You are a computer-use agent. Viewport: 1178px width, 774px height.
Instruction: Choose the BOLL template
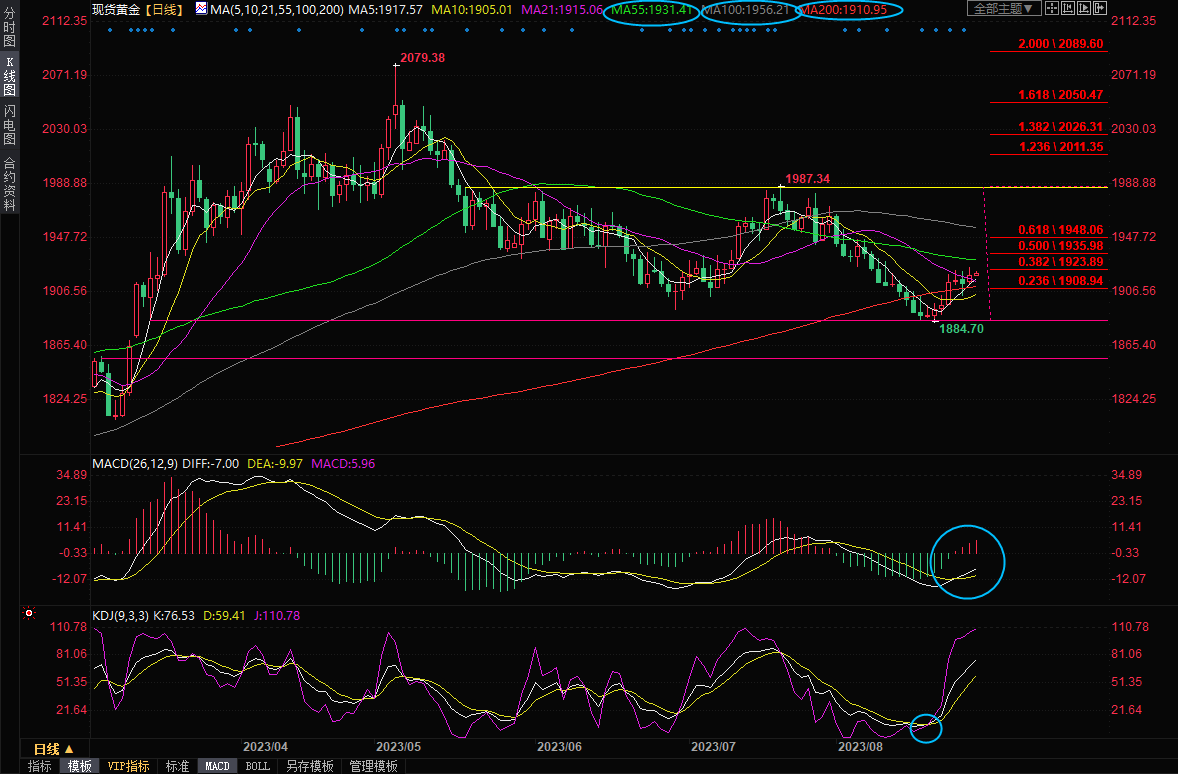[258, 766]
